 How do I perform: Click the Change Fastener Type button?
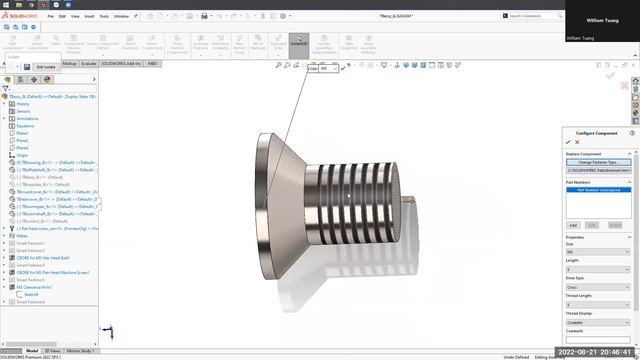click(x=598, y=162)
